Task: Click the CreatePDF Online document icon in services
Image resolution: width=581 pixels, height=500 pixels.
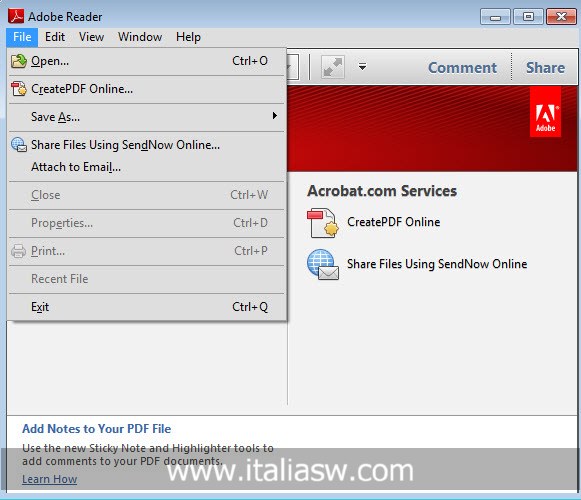Action: pyautogui.click(x=323, y=223)
